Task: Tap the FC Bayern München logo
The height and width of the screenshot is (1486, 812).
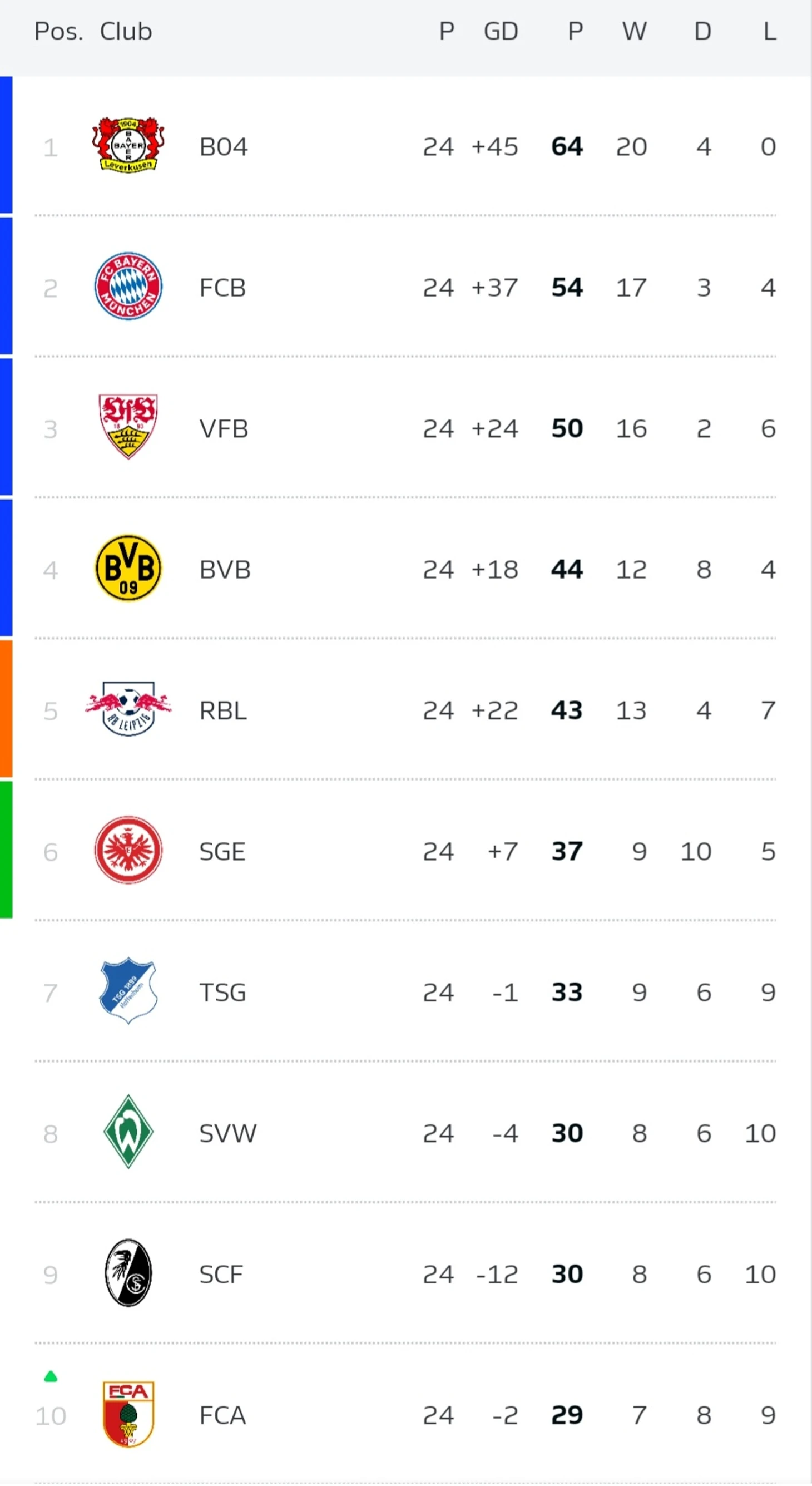Action: pos(128,286)
